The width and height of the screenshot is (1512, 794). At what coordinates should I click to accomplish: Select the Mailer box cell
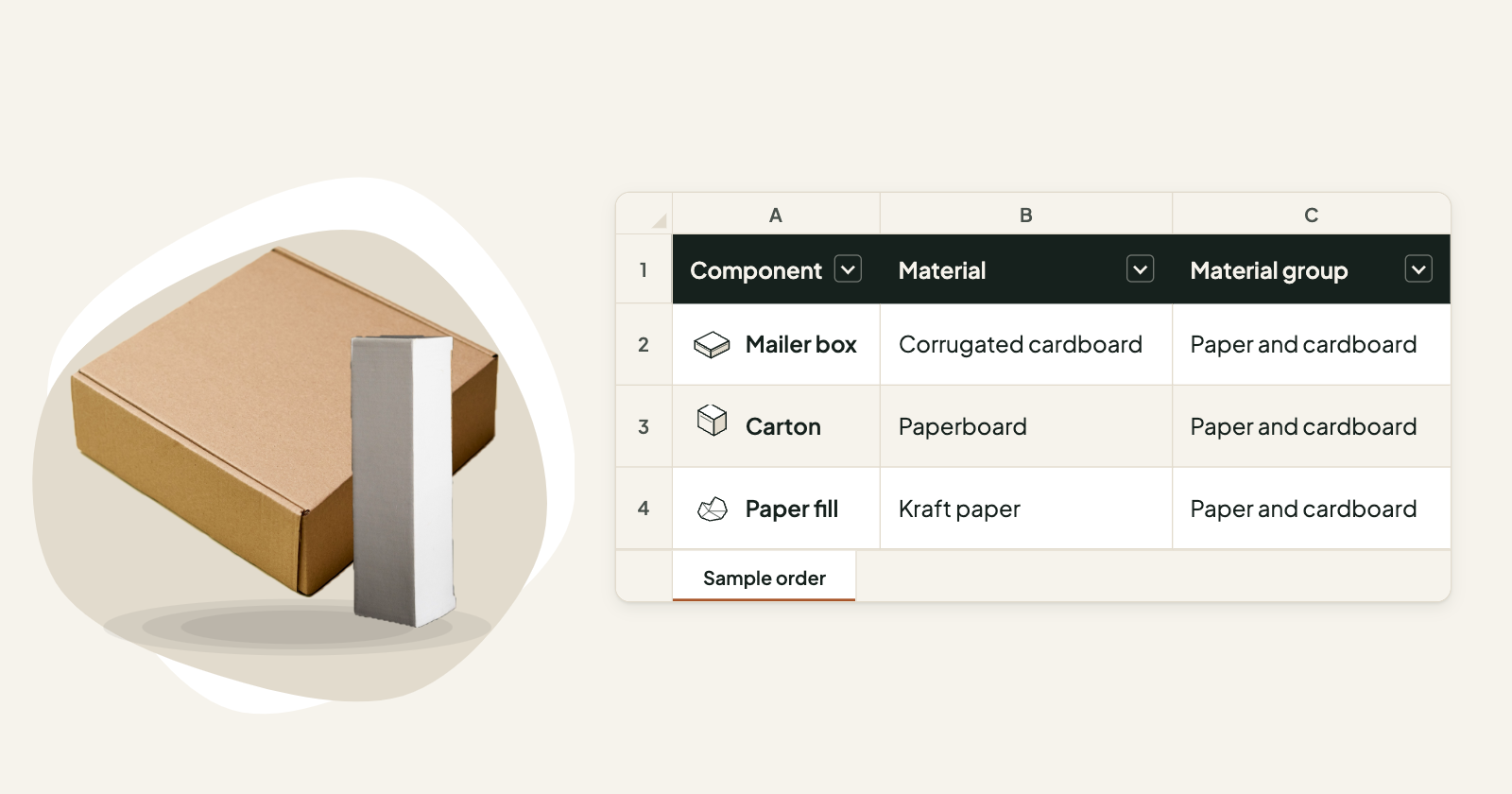click(x=776, y=345)
